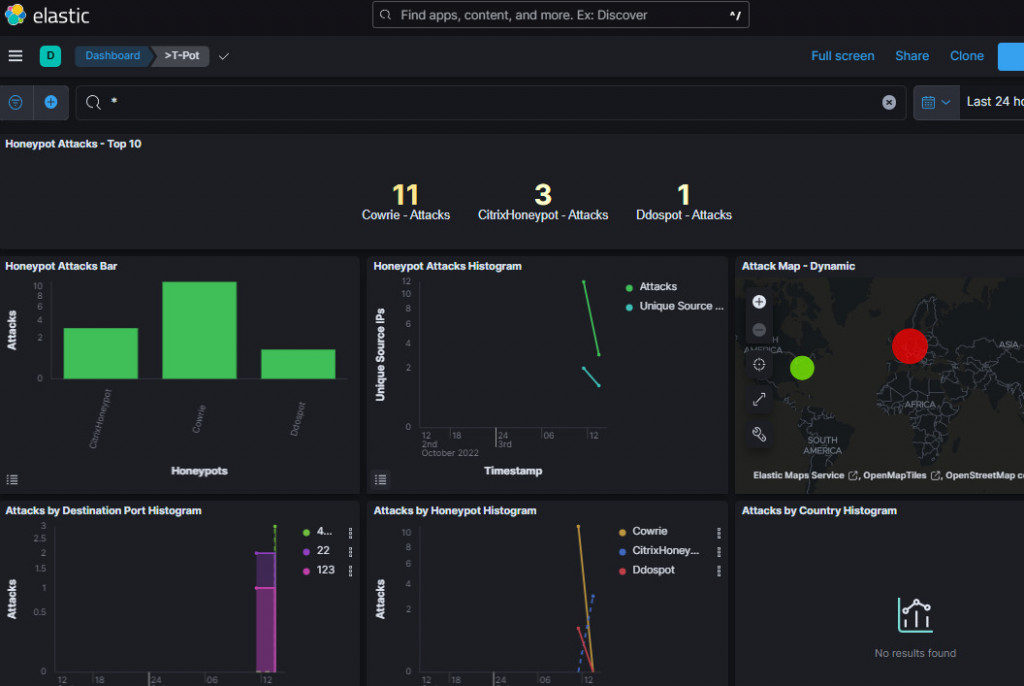Click the Cowrie - Attacks metric
1024x686 pixels.
[406, 203]
